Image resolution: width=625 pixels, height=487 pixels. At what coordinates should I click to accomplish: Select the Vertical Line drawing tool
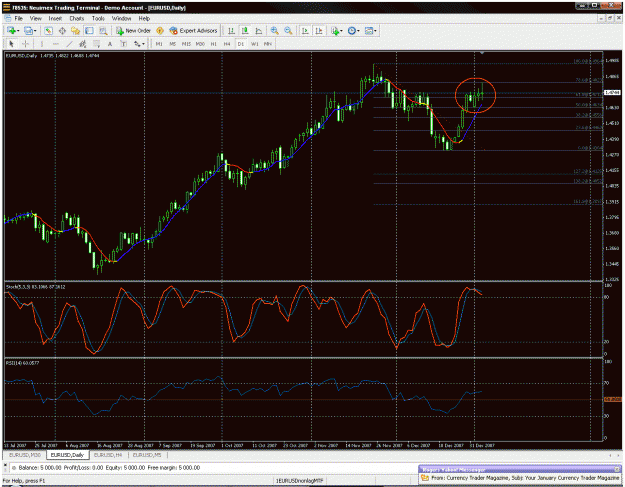tap(42, 44)
